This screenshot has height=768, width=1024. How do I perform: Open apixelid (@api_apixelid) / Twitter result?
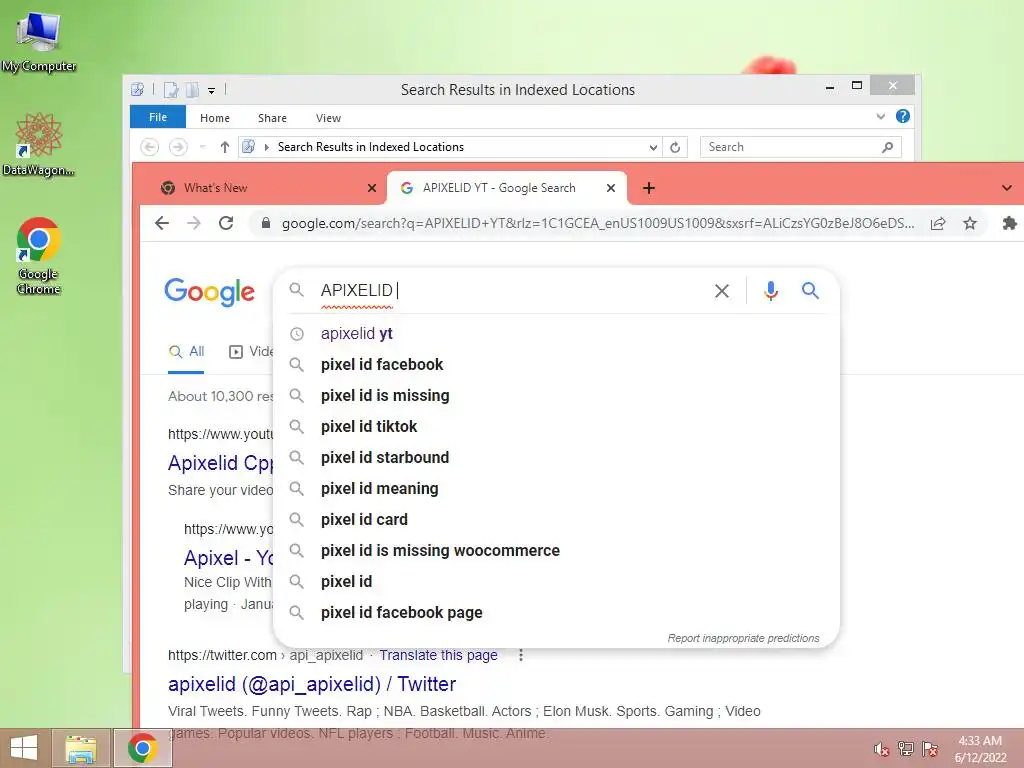click(x=312, y=684)
